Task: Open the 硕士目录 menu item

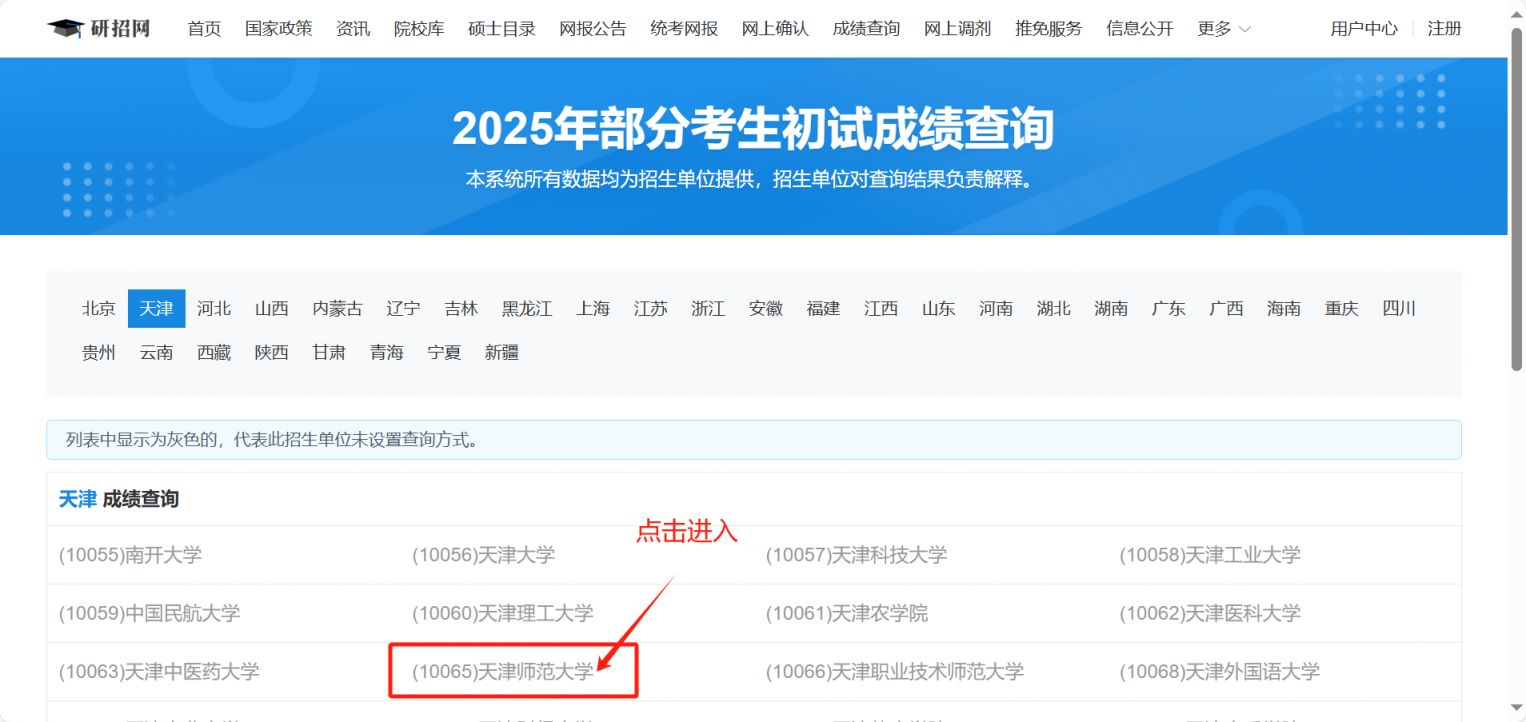Action: pyautogui.click(x=502, y=29)
